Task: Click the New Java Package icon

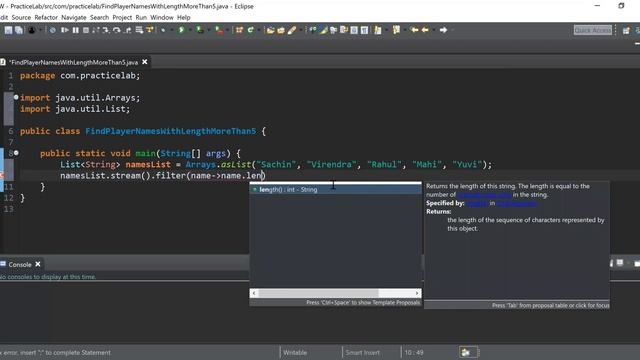Action: coord(239,30)
